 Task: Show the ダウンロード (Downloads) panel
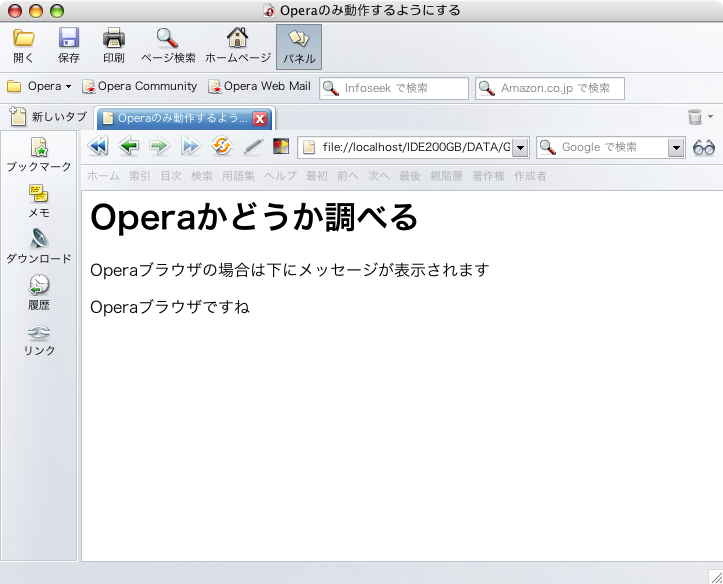[x=39, y=240]
